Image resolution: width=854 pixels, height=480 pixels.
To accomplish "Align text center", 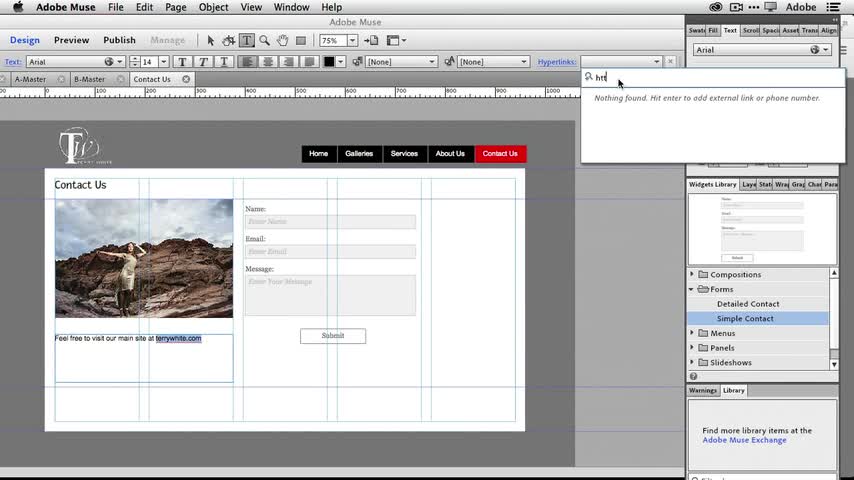I will 268,62.
